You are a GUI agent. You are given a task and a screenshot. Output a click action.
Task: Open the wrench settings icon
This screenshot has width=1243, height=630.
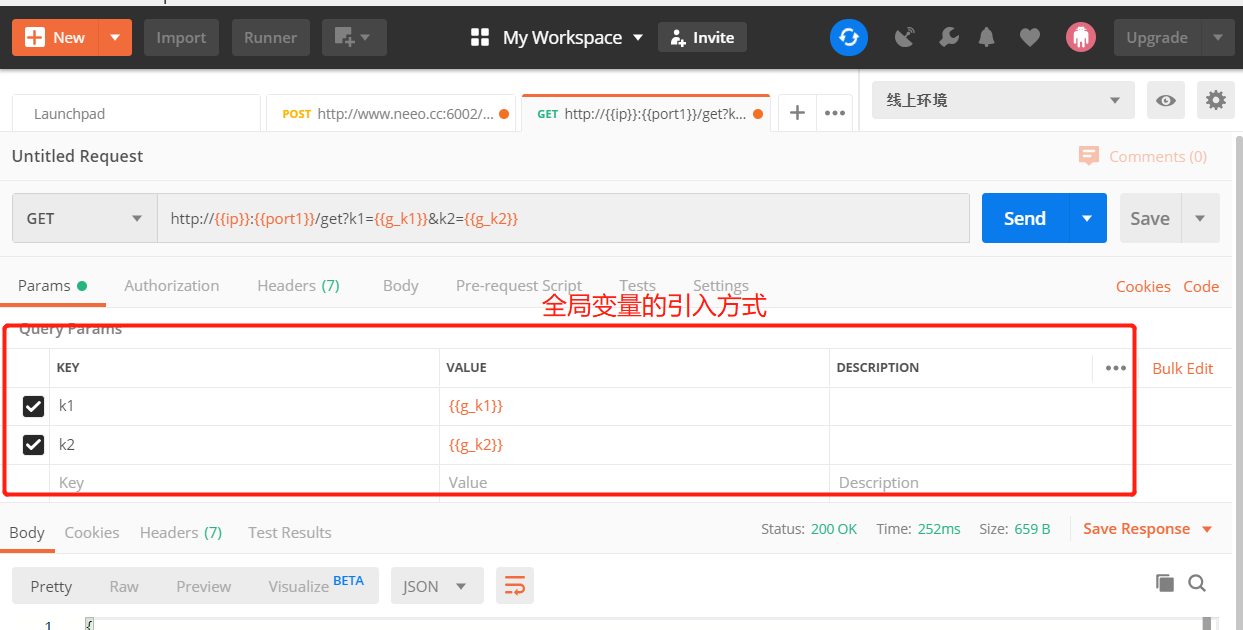(x=948, y=38)
